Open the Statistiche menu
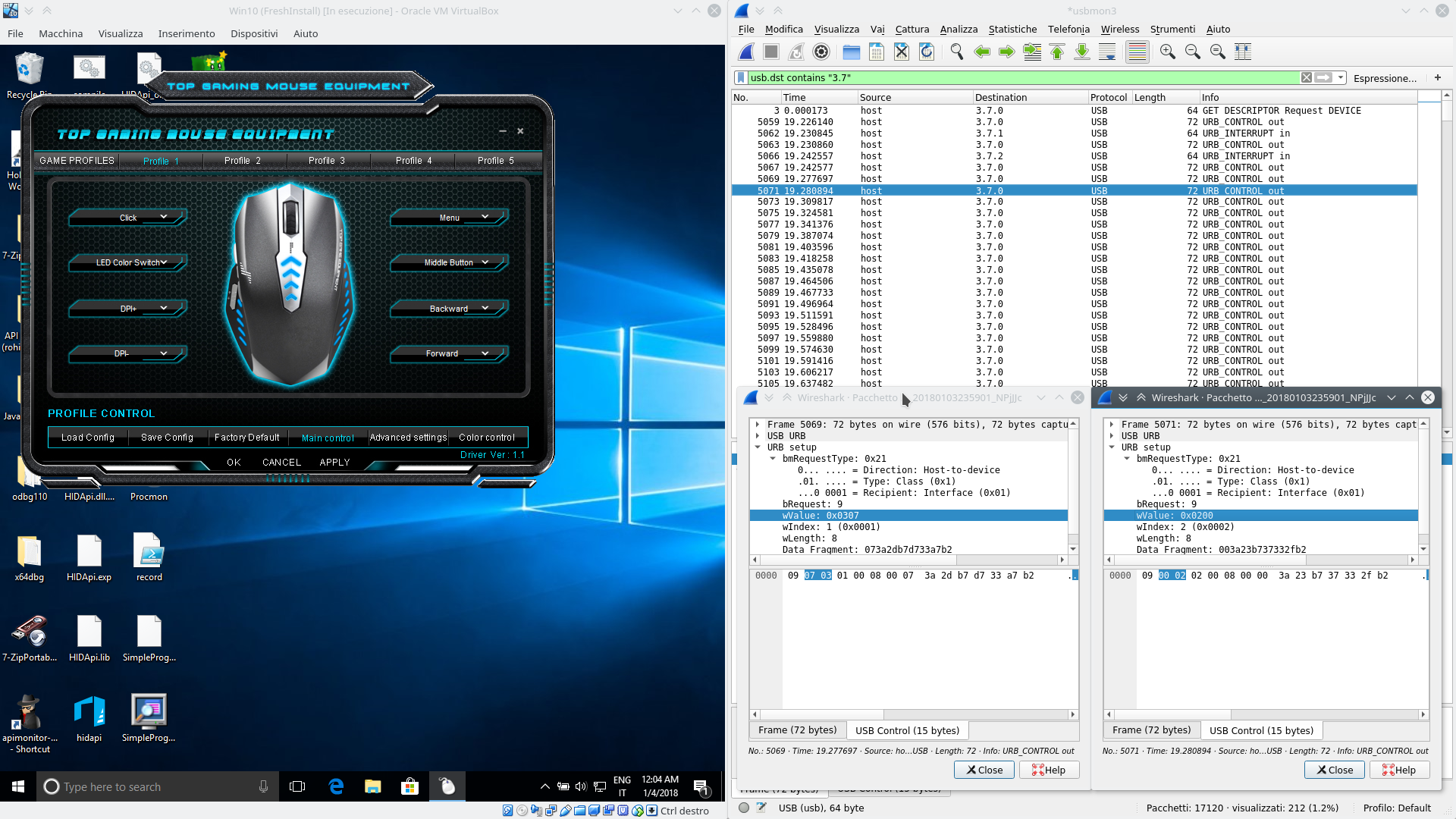 1012,29
